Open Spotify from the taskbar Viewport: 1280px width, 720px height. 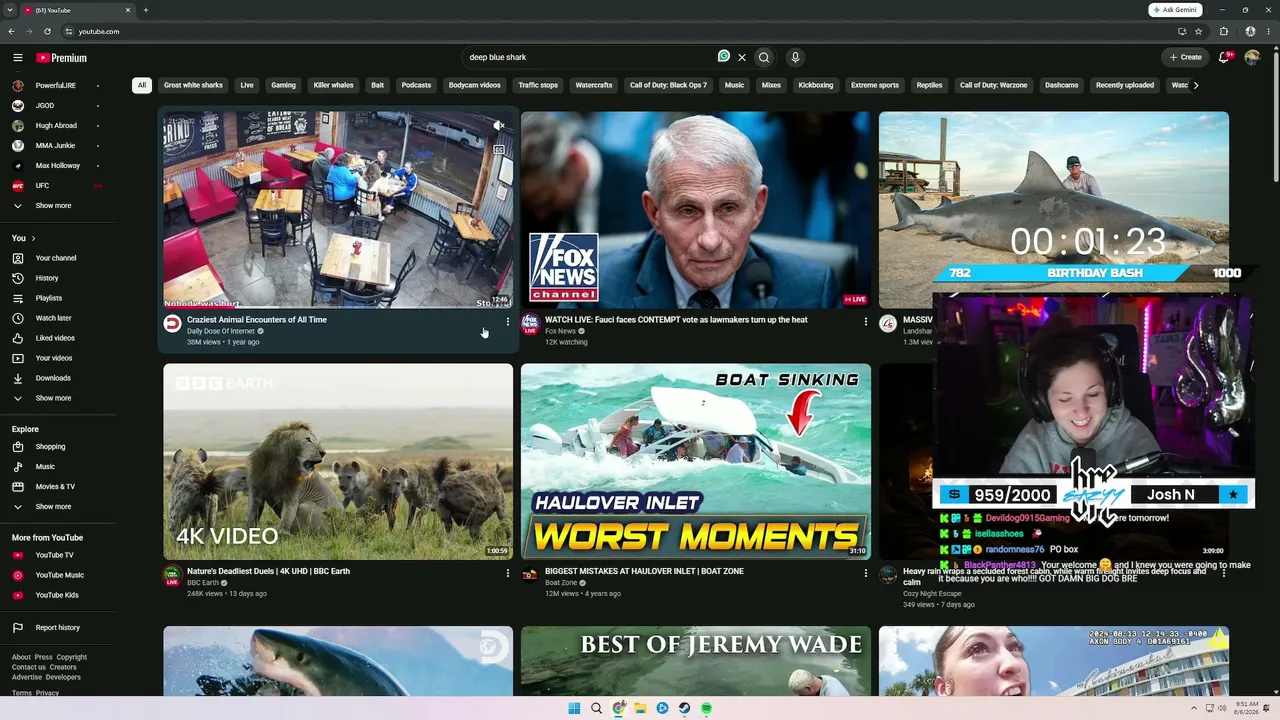[x=706, y=708]
